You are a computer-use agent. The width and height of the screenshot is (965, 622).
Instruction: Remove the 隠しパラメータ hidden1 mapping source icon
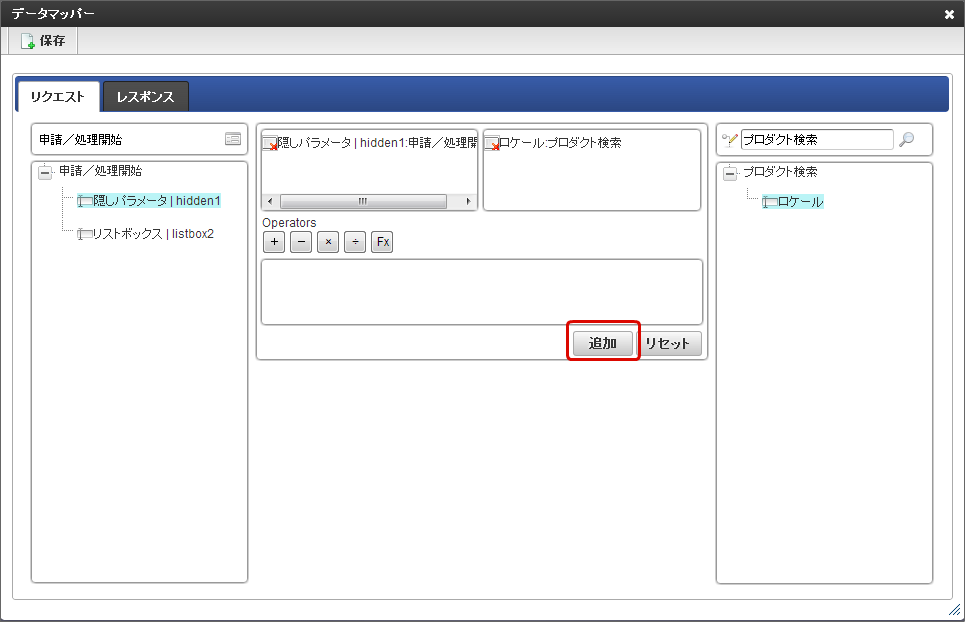coord(270,144)
